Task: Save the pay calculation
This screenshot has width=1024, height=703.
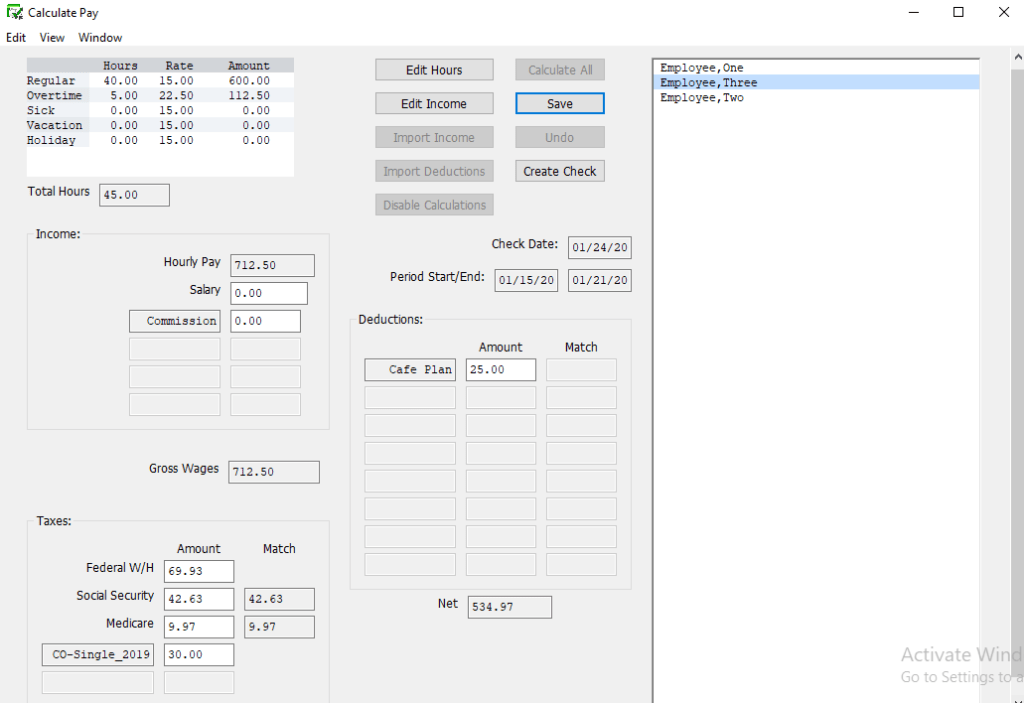Action: point(559,104)
